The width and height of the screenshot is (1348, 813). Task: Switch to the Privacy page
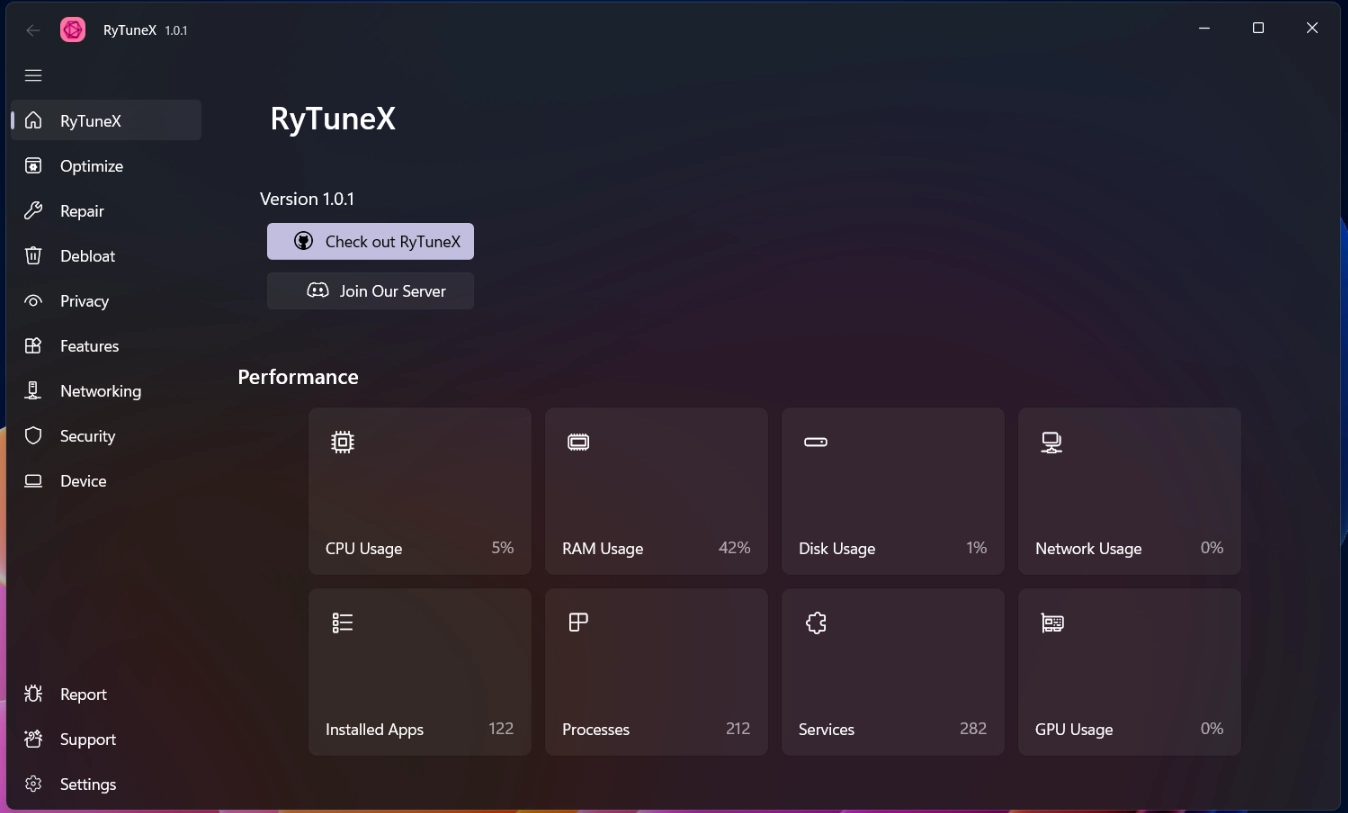(x=105, y=301)
